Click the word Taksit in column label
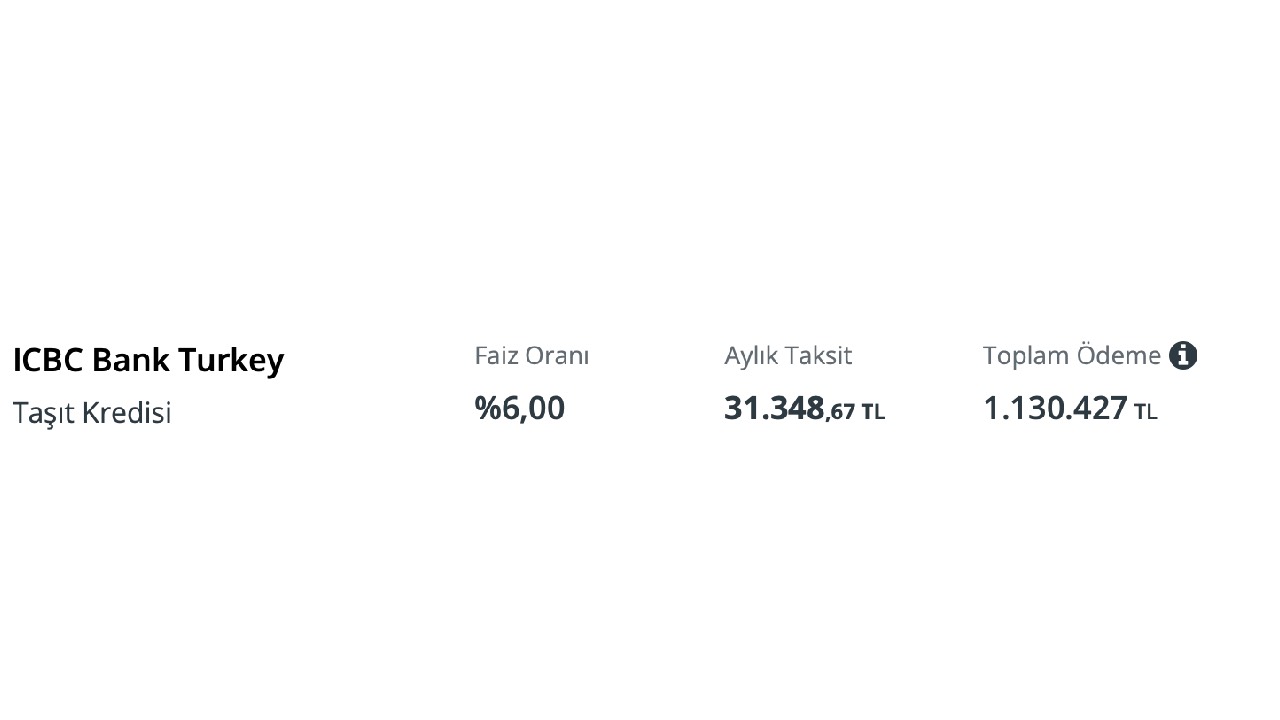The height and width of the screenshot is (720, 1280). click(819, 356)
